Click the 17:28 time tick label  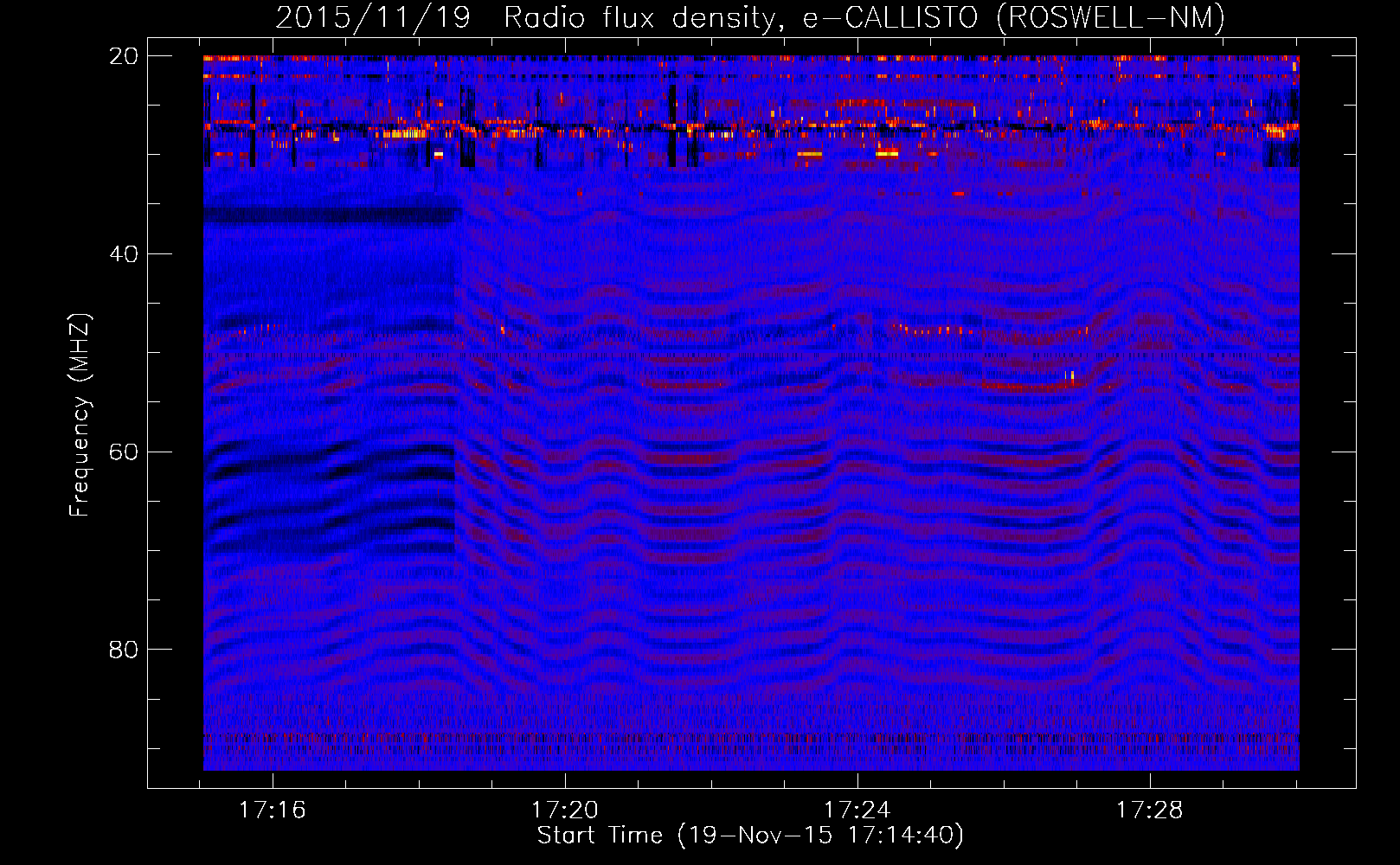[1150, 811]
